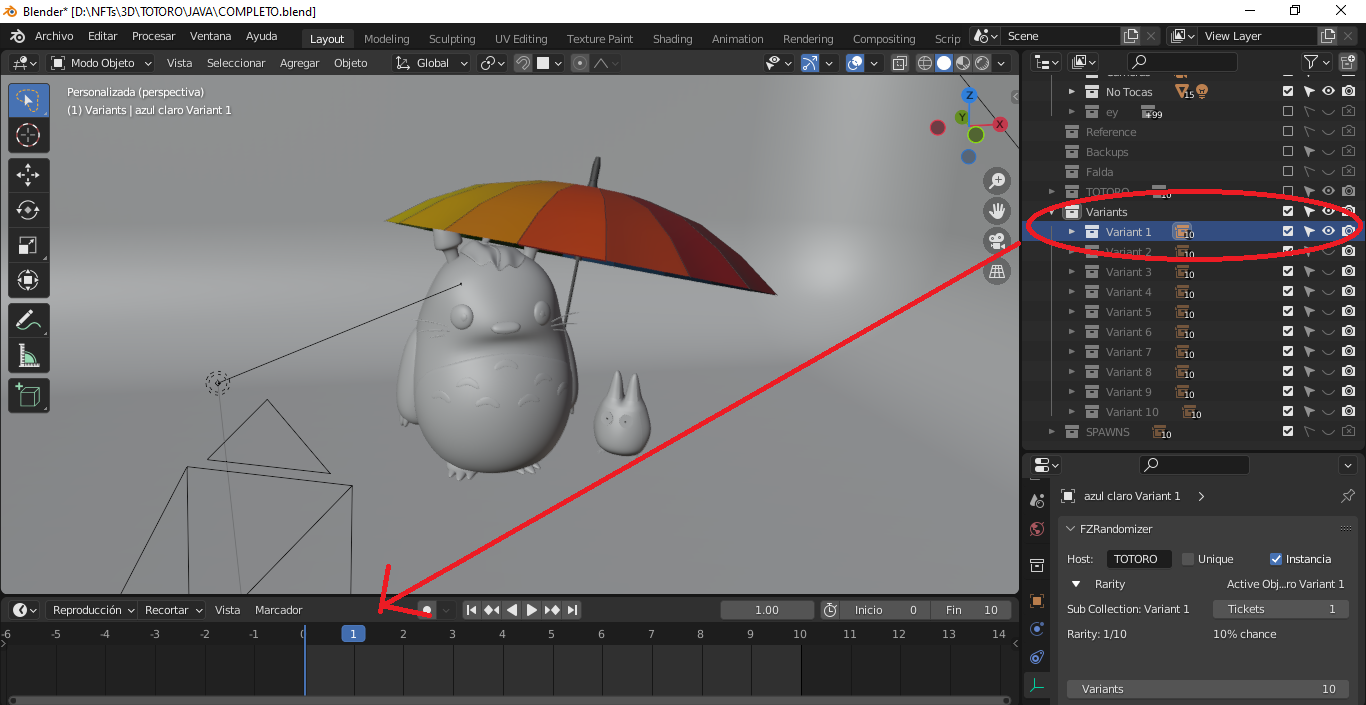The height and width of the screenshot is (705, 1366).
Task: Choose the Measure tool
Action: [x=29, y=356]
